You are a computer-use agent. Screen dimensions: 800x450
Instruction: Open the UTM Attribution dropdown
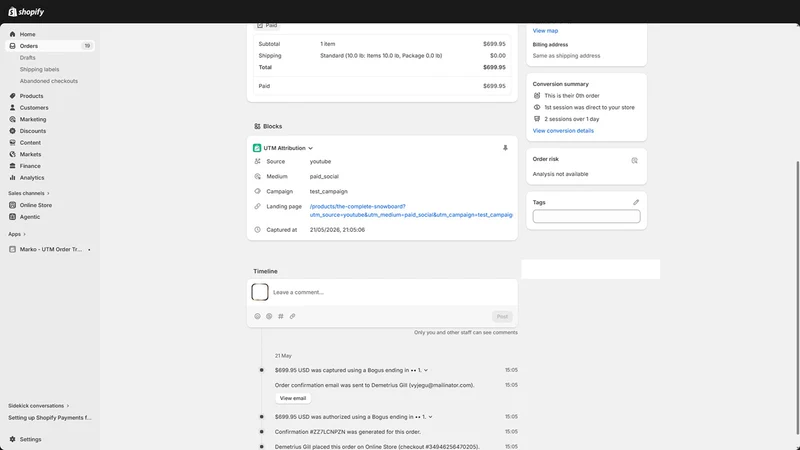(x=288, y=148)
